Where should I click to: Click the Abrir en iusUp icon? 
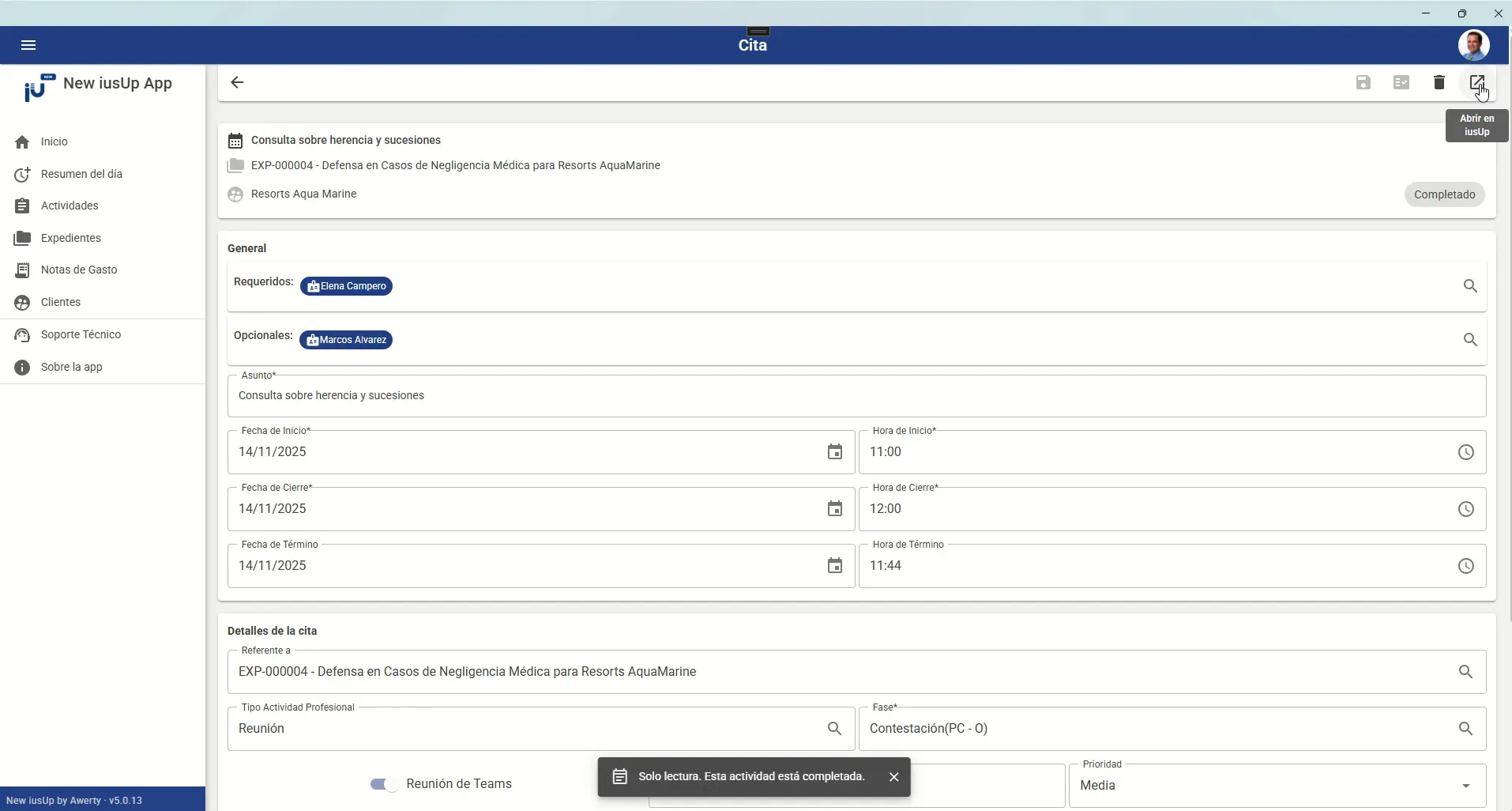click(x=1477, y=82)
